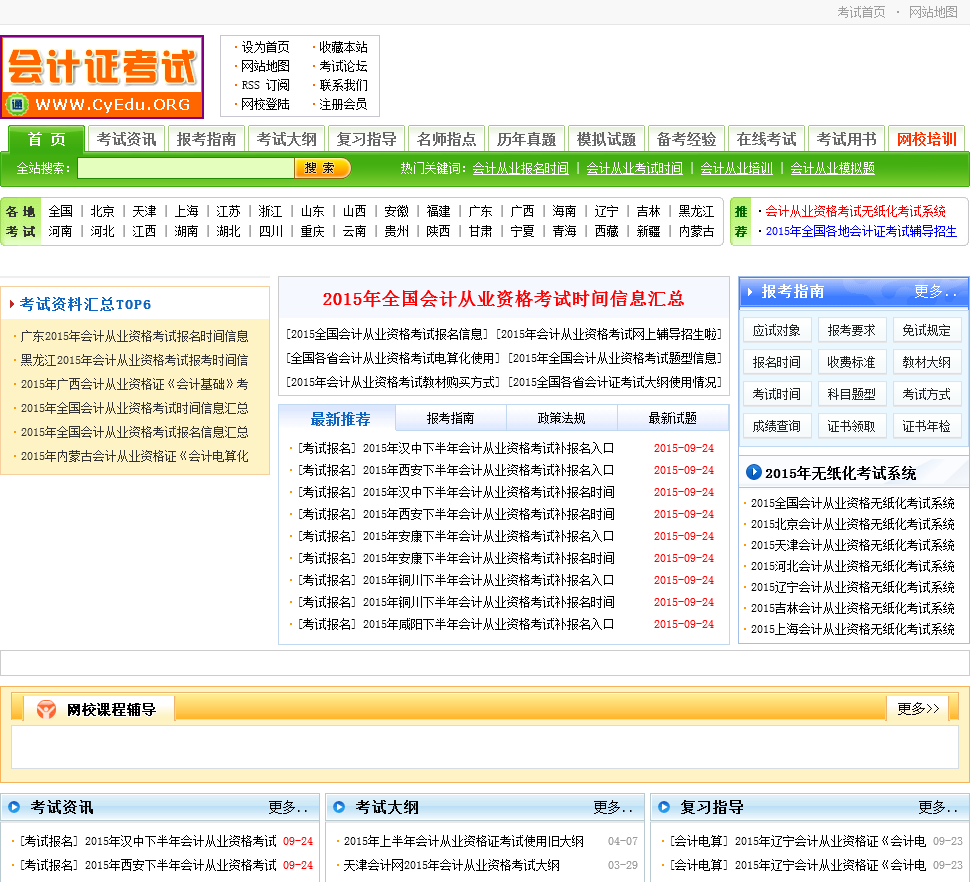This screenshot has height=882, width=970.
Task: Click into the 全站搜索 text field
Action: coord(185,168)
